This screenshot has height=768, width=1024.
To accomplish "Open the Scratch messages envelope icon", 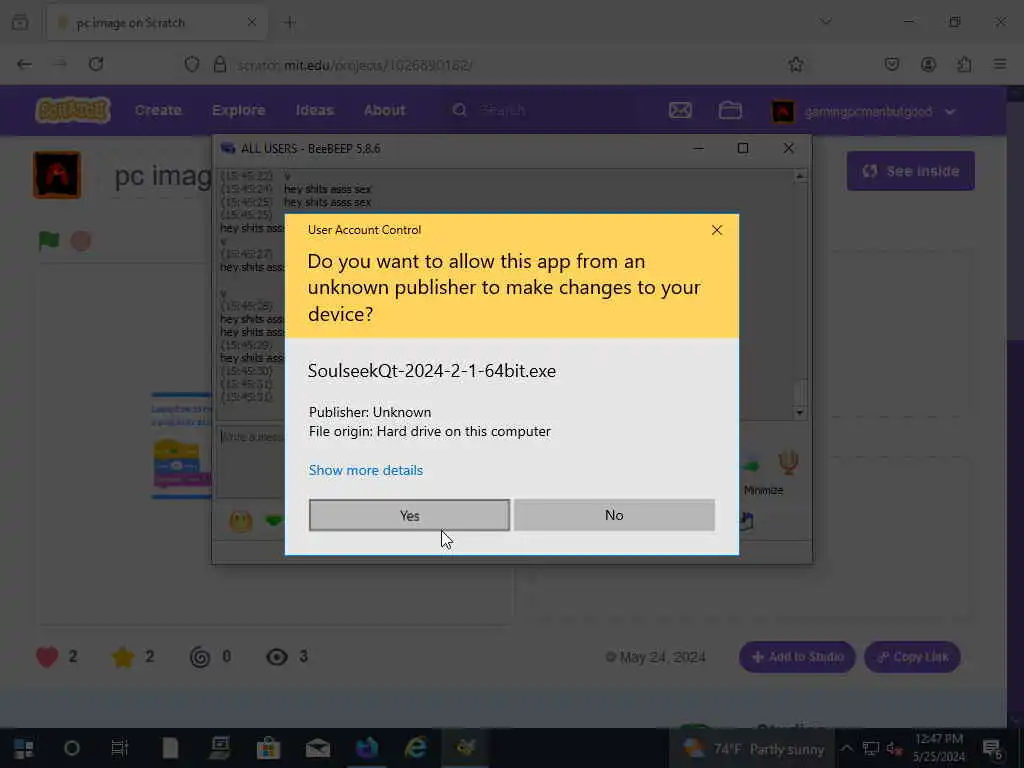I will pyautogui.click(x=680, y=110).
